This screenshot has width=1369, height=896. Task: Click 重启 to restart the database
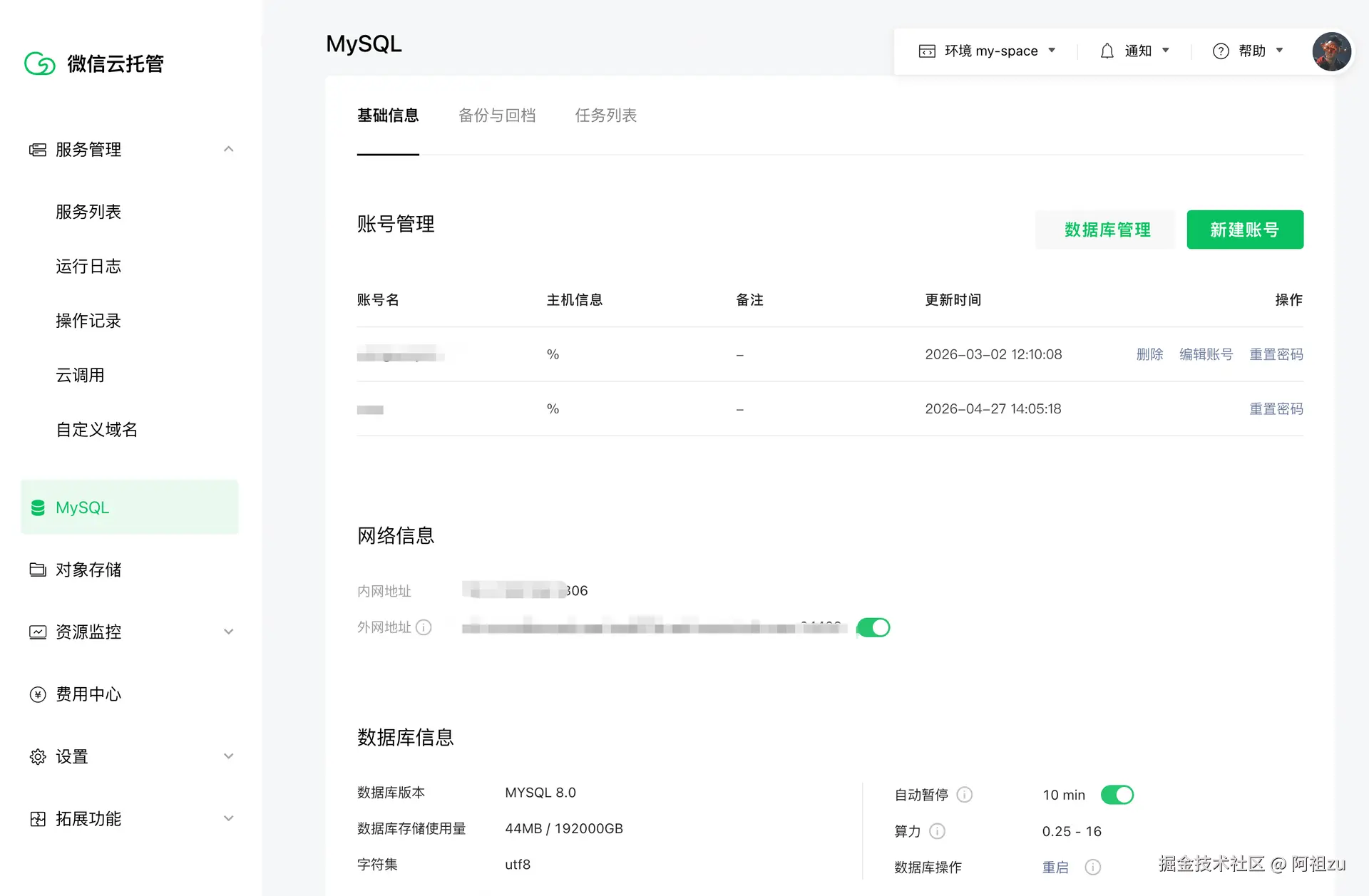coord(1056,867)
